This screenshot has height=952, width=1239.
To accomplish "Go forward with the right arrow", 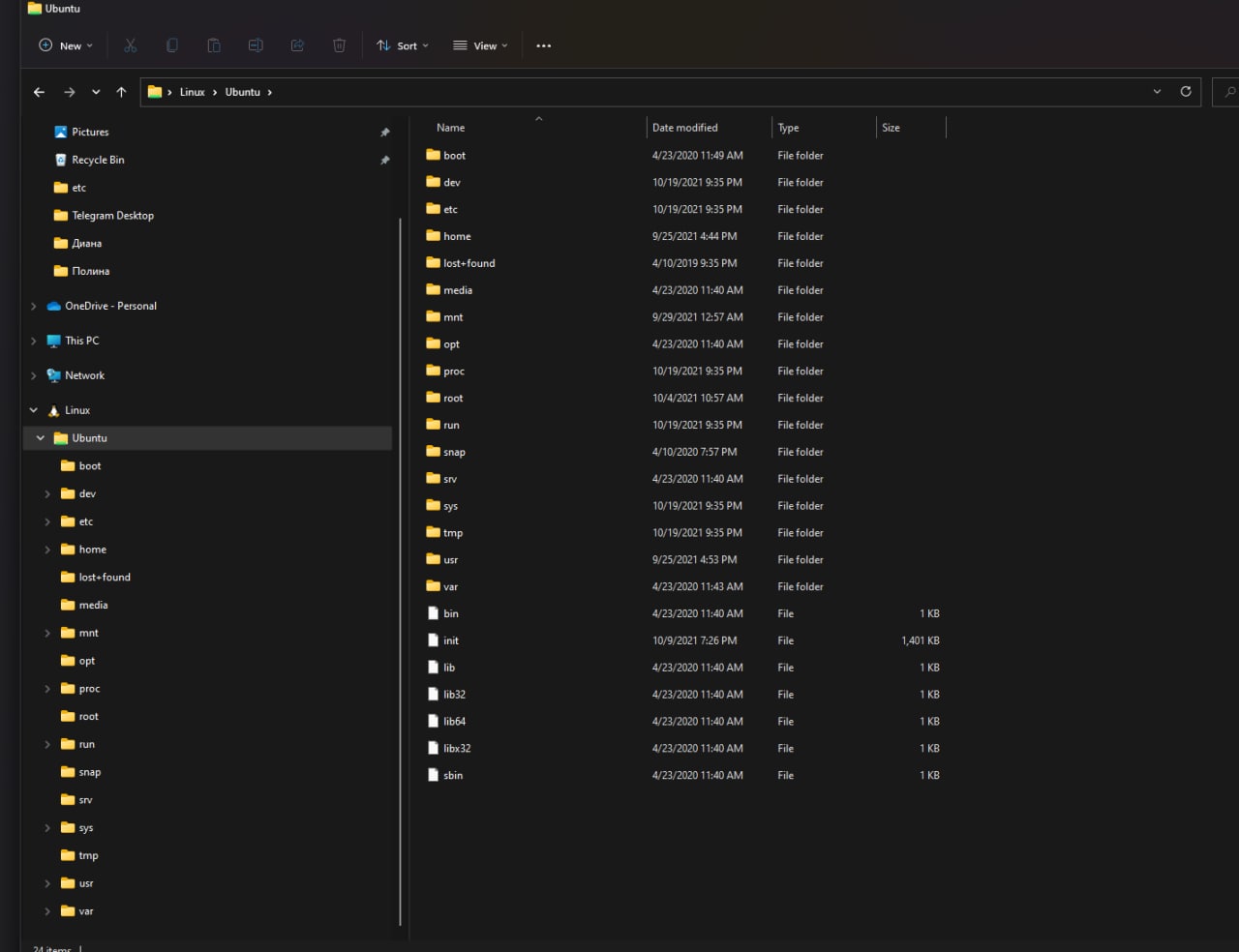I will click(69, 92).
